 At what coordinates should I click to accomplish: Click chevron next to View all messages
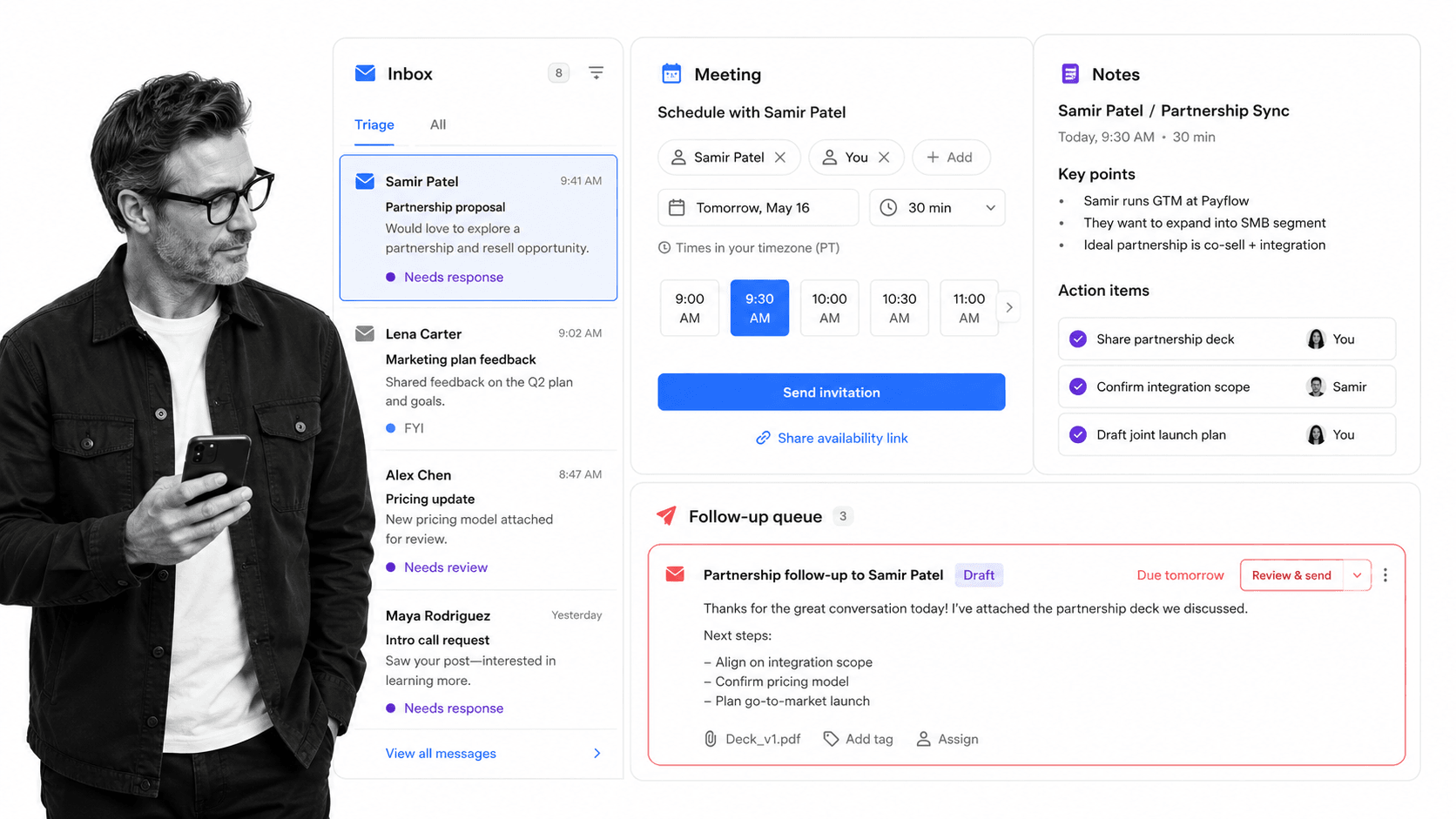tap(597, 754)
